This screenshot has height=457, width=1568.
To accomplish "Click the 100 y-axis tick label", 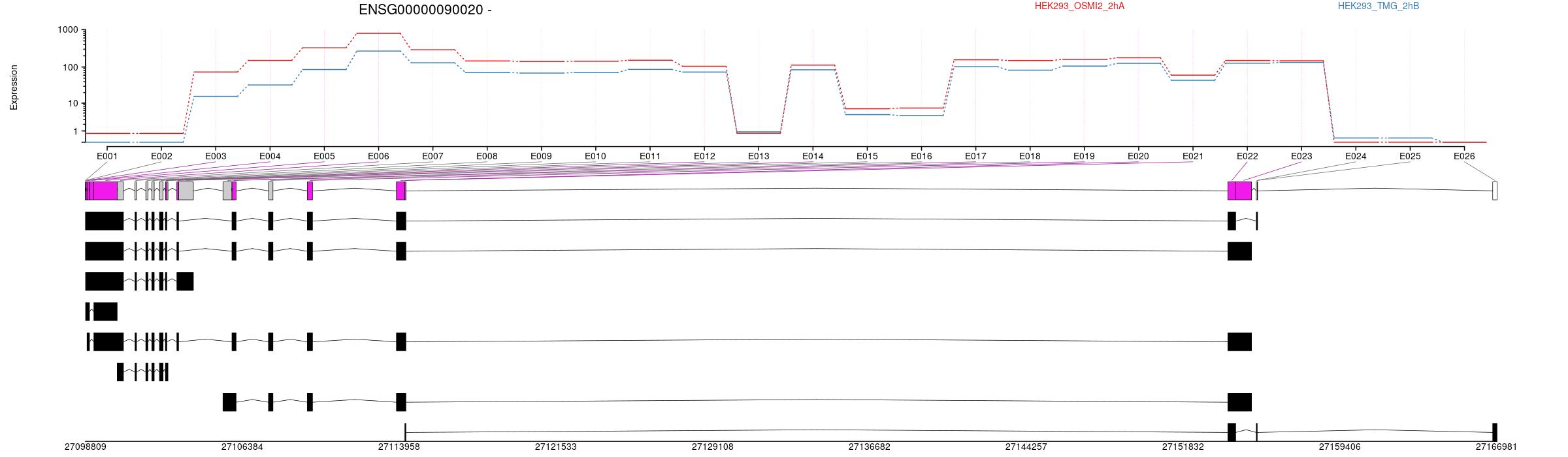I will [x=71, y=67].
